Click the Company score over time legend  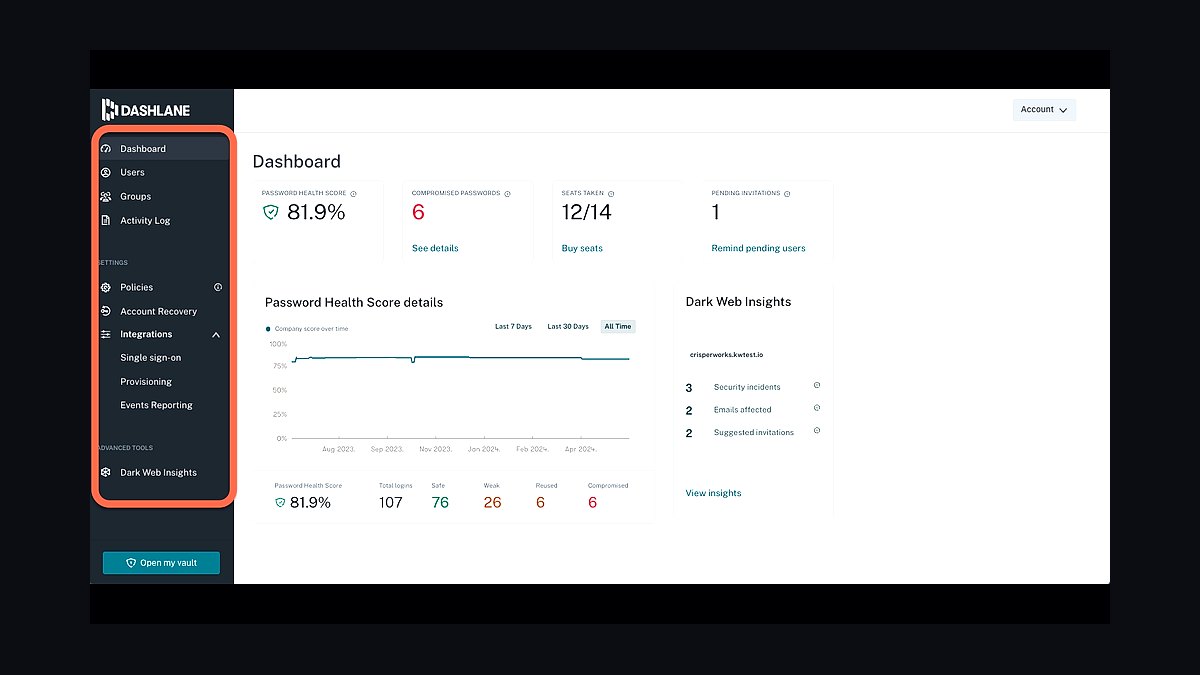307,328
